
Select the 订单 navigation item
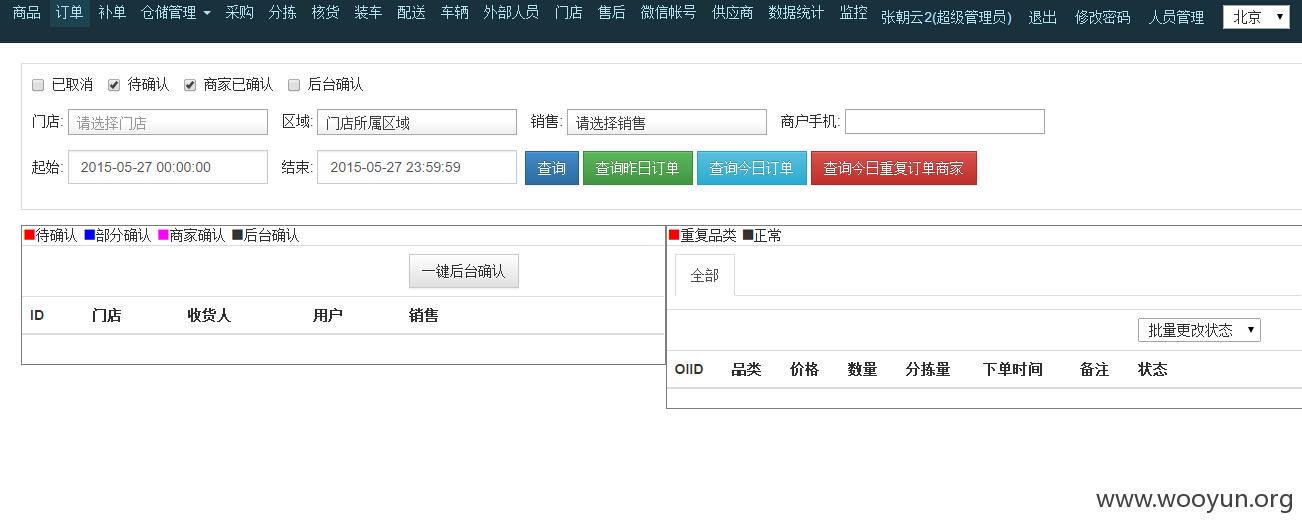[69, 13]
